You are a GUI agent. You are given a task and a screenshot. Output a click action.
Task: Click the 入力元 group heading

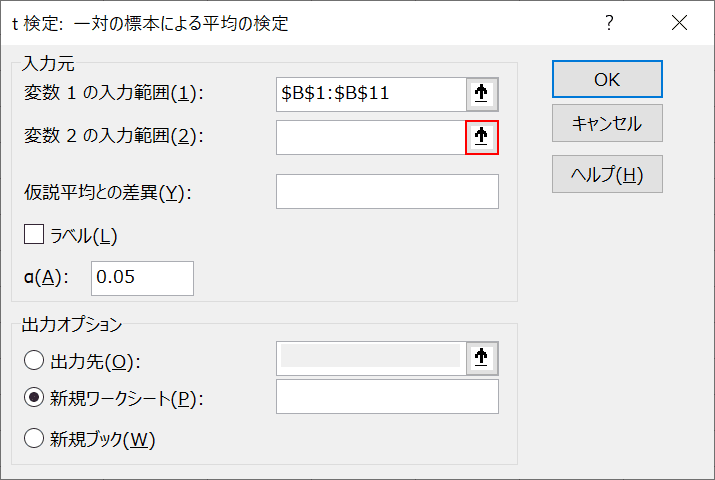[48, 63]
